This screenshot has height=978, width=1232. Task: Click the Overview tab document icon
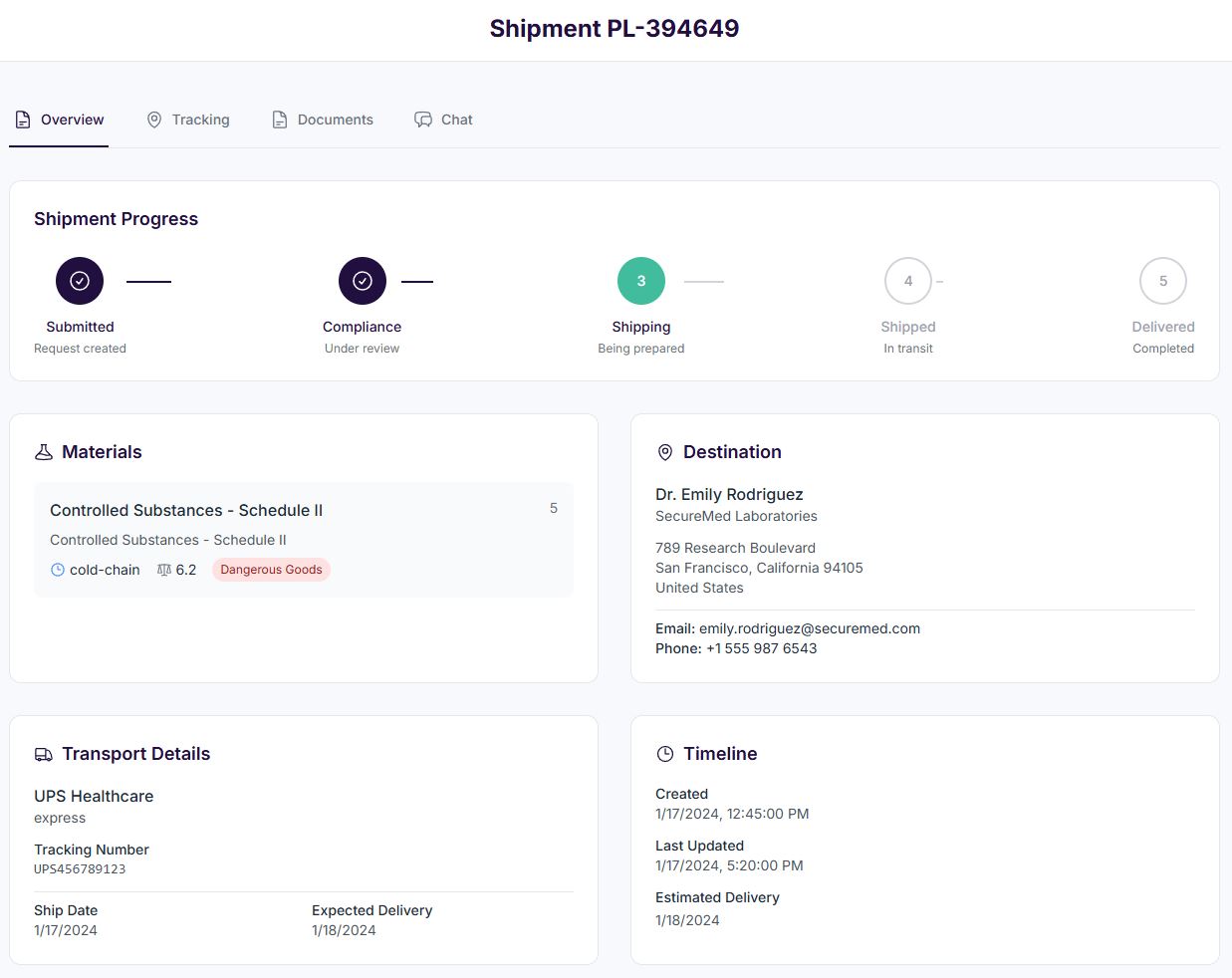23,120
